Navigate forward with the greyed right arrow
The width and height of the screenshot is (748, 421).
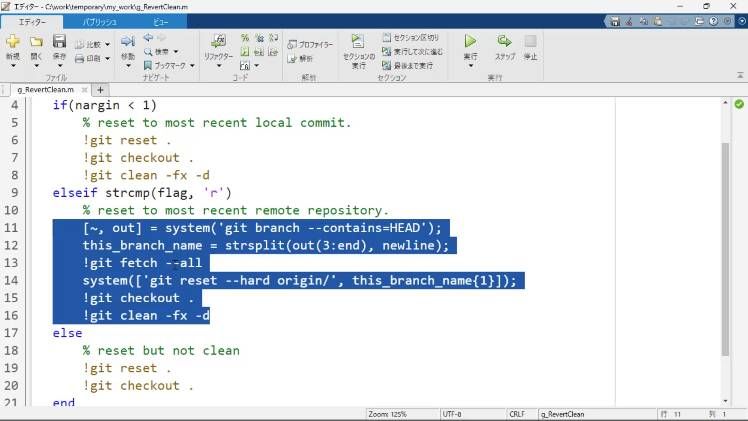162,38
